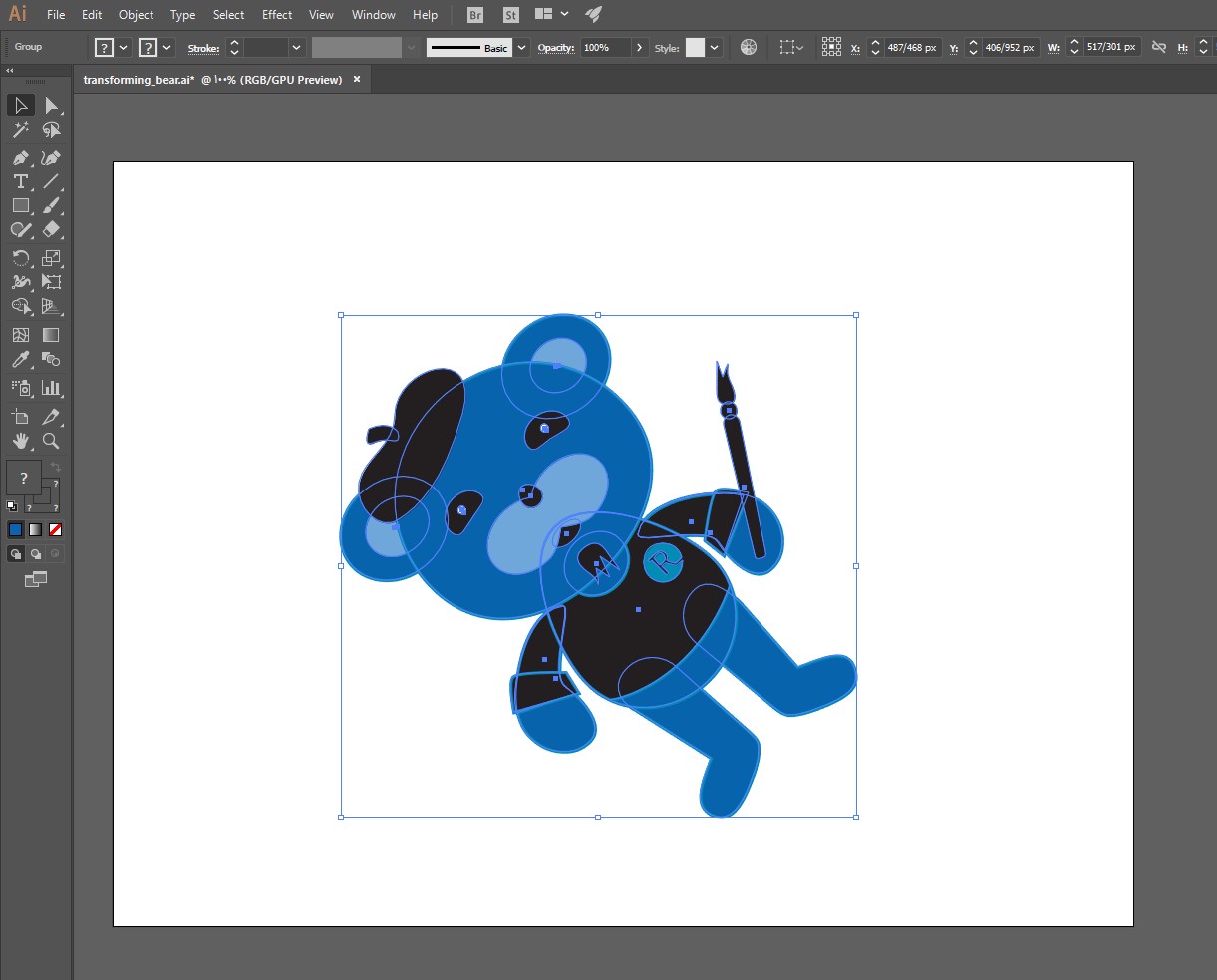Select the Line Segment tool

52,181
